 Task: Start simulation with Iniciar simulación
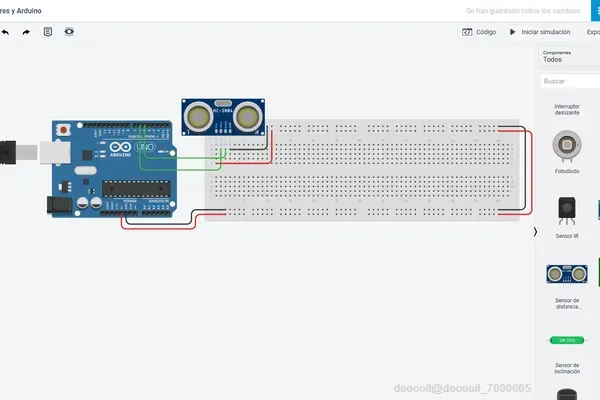tap(540, 32)
